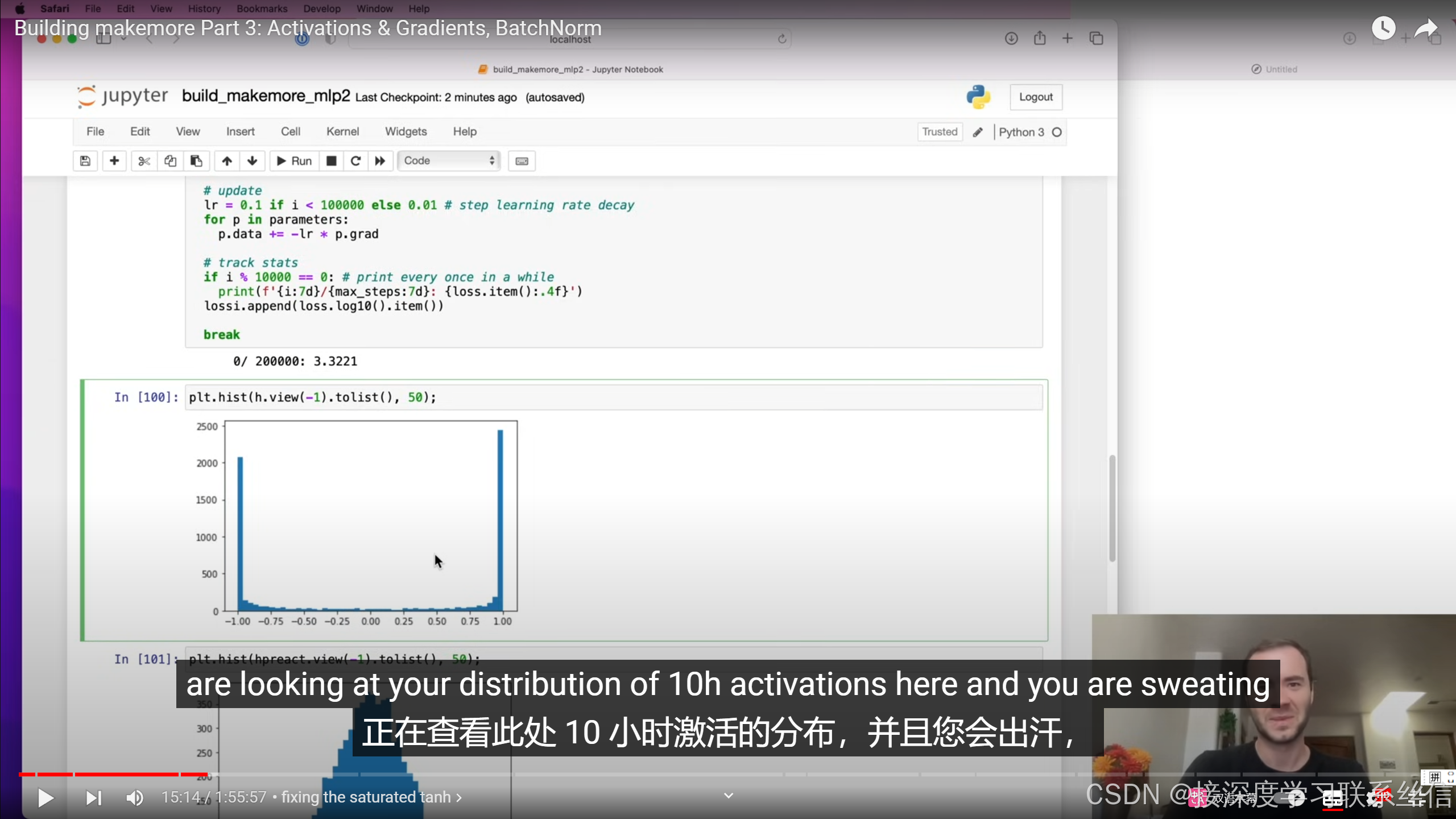
Task: Toggle the Trusted notebook indicator
Action: [x=940, y=132]
